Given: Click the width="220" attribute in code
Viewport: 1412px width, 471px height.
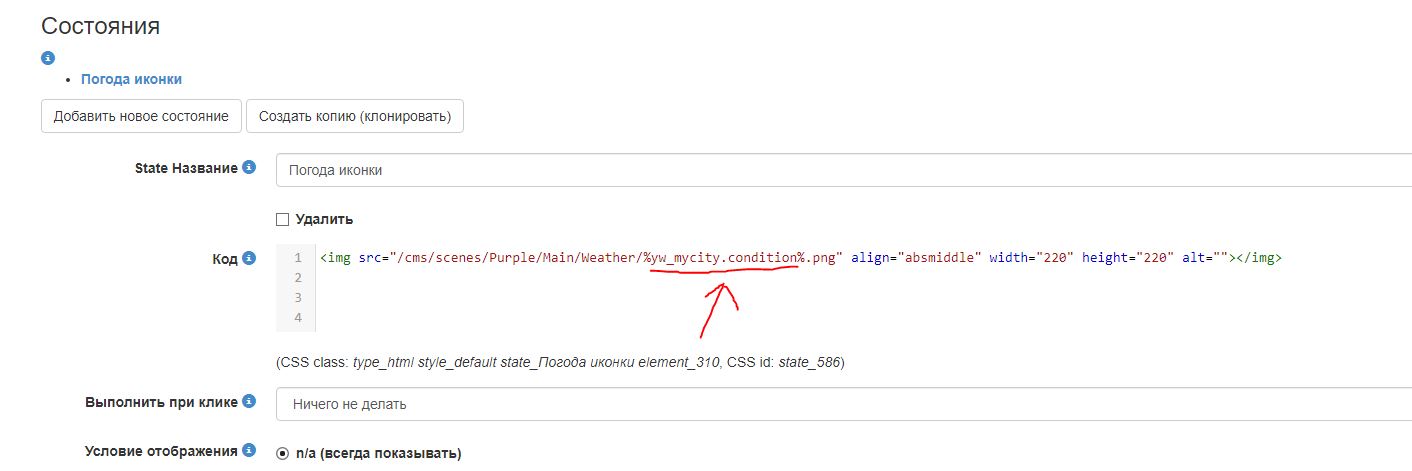Looking at the screenshot, I should click(1031, 258).
